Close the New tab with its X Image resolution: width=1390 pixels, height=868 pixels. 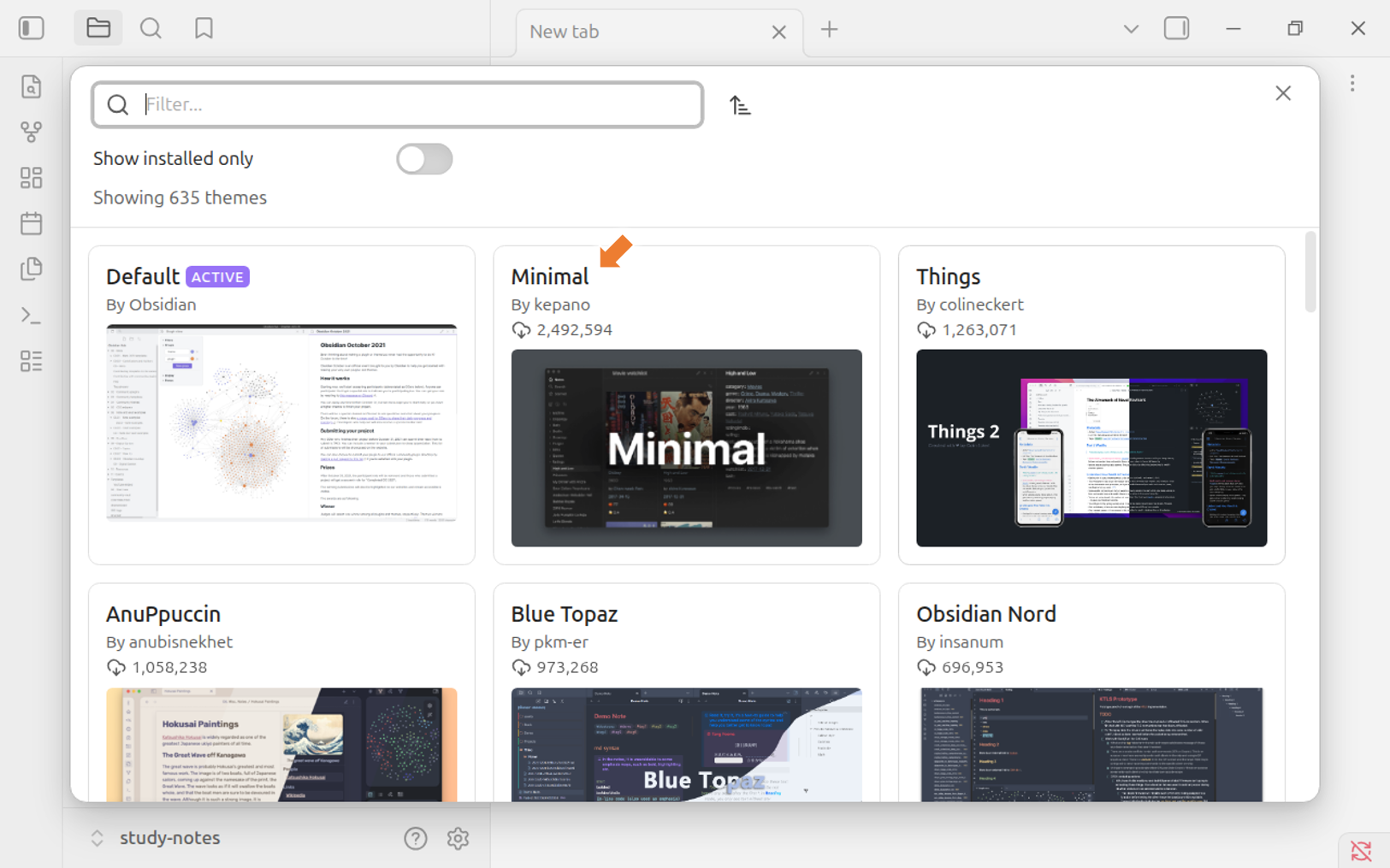[x=778, y=32]
